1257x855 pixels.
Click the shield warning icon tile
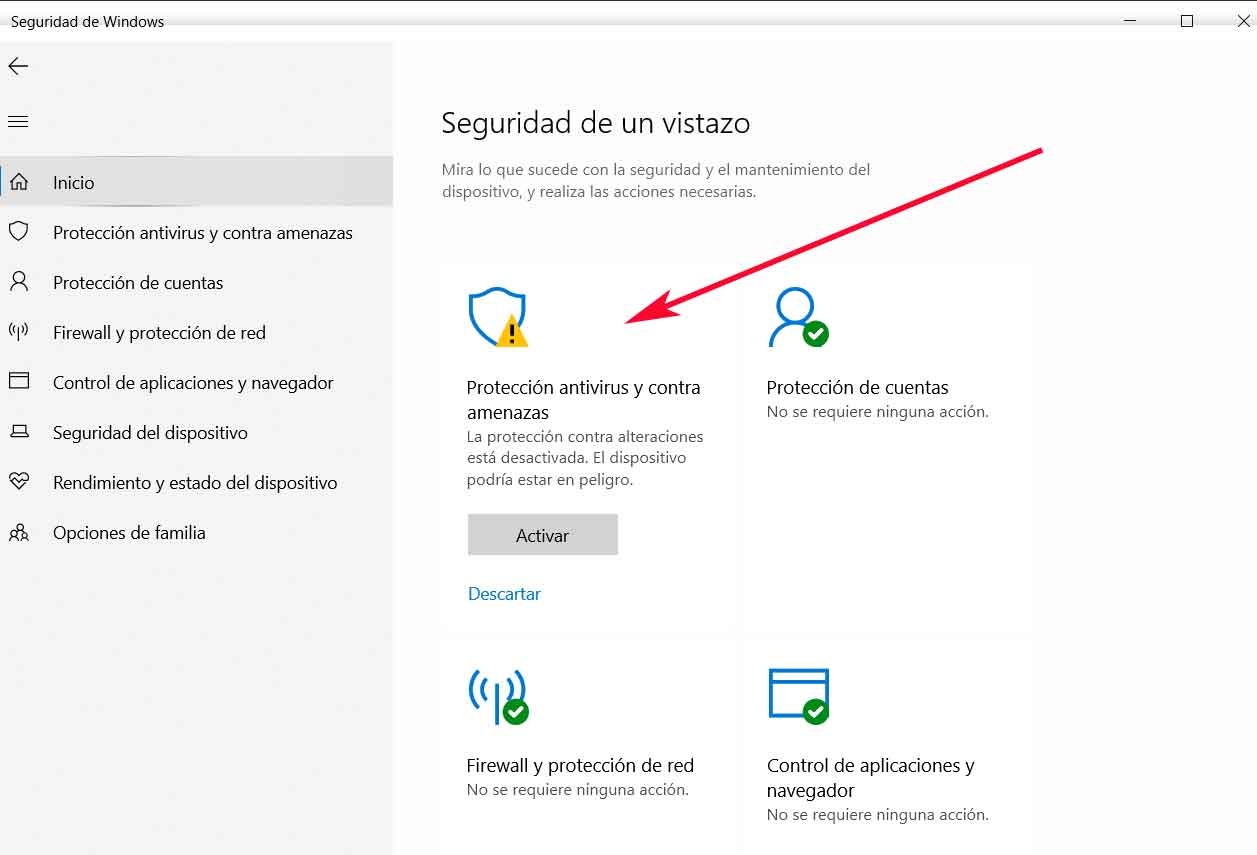pyautogui.click(x=498, y=317)
